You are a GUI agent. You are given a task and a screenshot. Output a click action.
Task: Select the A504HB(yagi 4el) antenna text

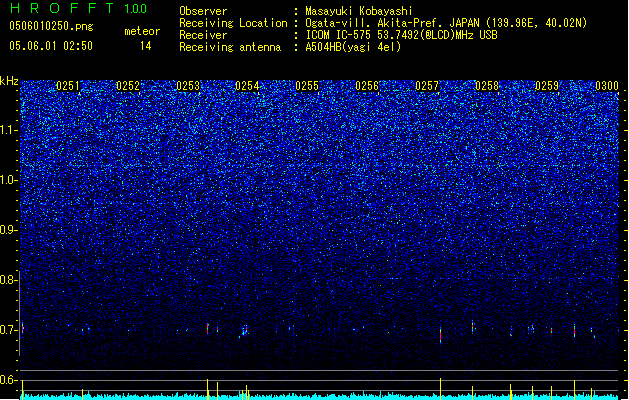(x=353, y=47)
